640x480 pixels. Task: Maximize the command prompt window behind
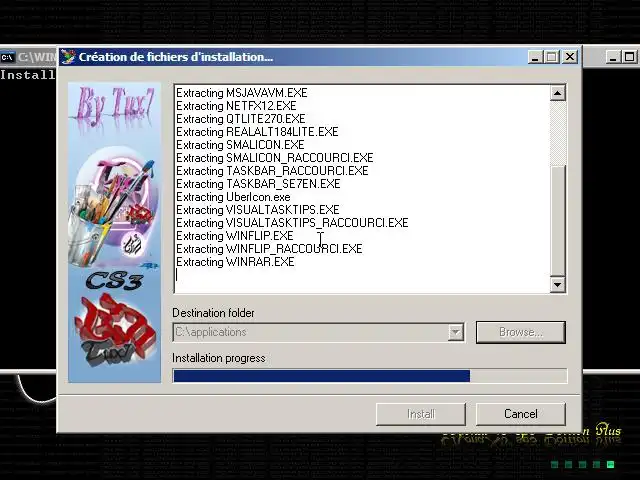tap(629, 57)
